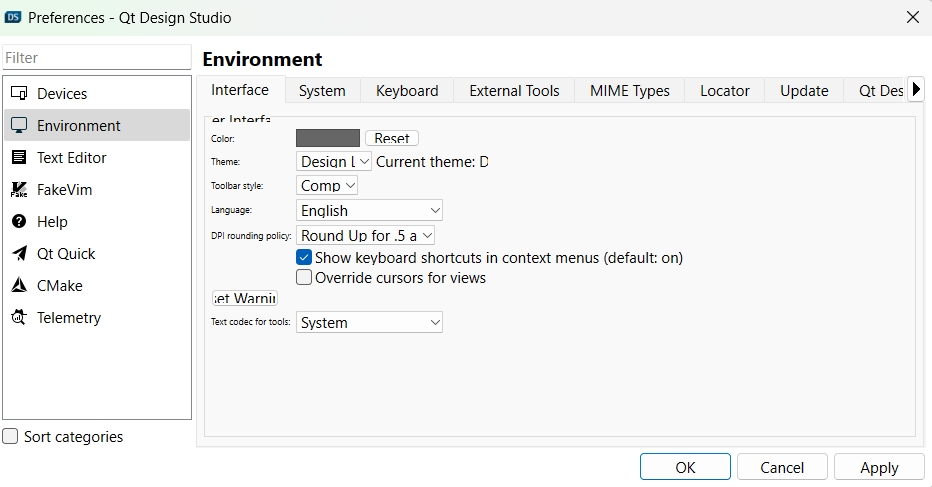Open the Theme dropdown
This screenshot has width=932, height=487.
(333, 162)
